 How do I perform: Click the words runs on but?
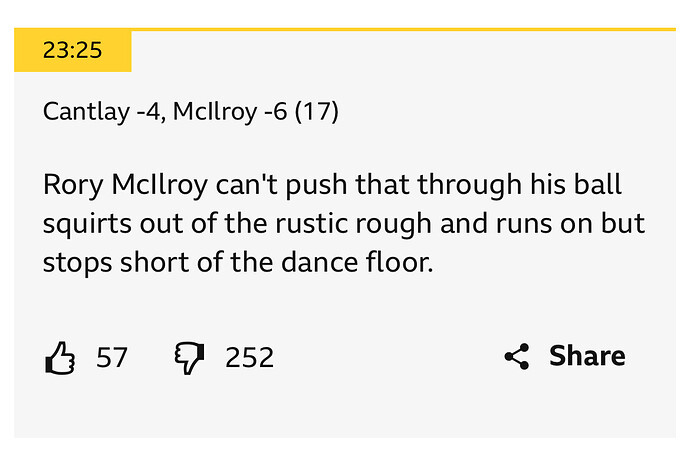570,224
